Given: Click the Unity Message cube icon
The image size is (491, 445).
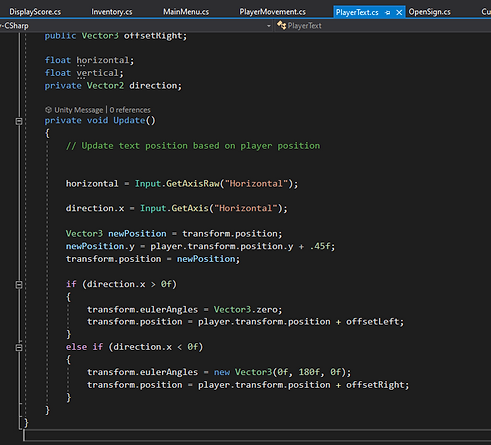Looking at the screenshot, I should (x=48, y=110).
